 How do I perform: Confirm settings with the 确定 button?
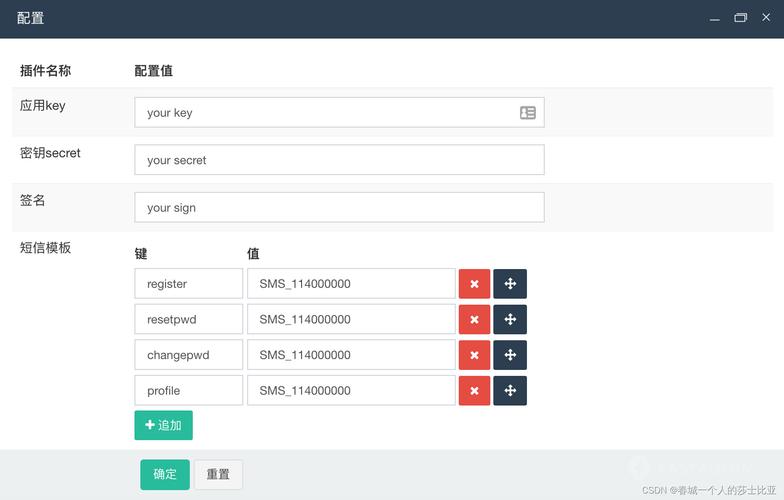pyautogui.click(x=165, y=474)
